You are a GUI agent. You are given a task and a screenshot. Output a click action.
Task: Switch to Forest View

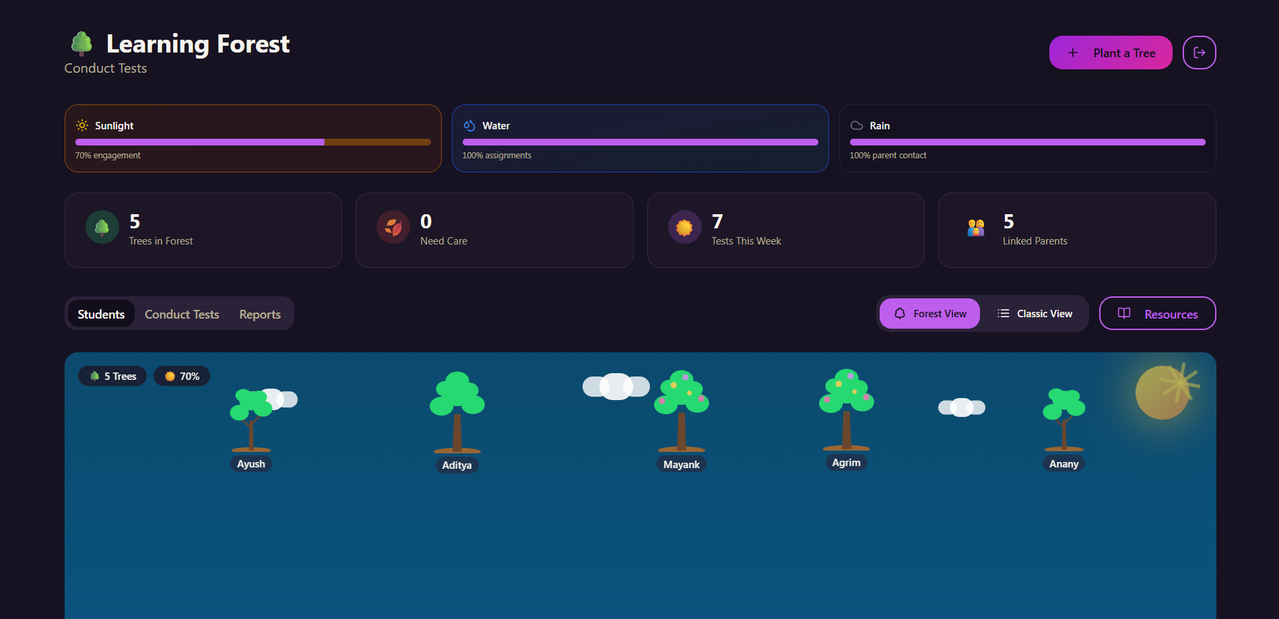[x=930, y=313]
